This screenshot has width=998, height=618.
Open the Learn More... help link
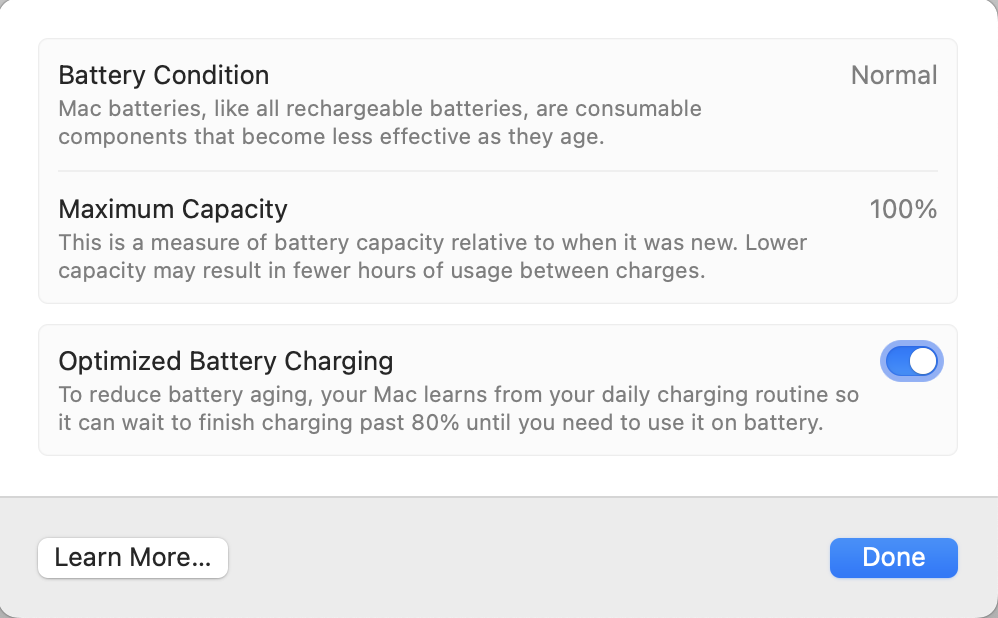133,558
